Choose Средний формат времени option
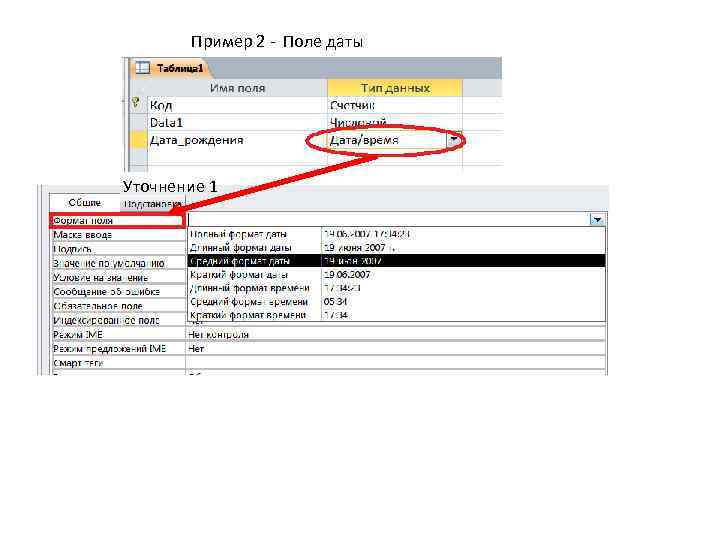The image size is (720, 540). pyautogui.click(x=396, y=302)
